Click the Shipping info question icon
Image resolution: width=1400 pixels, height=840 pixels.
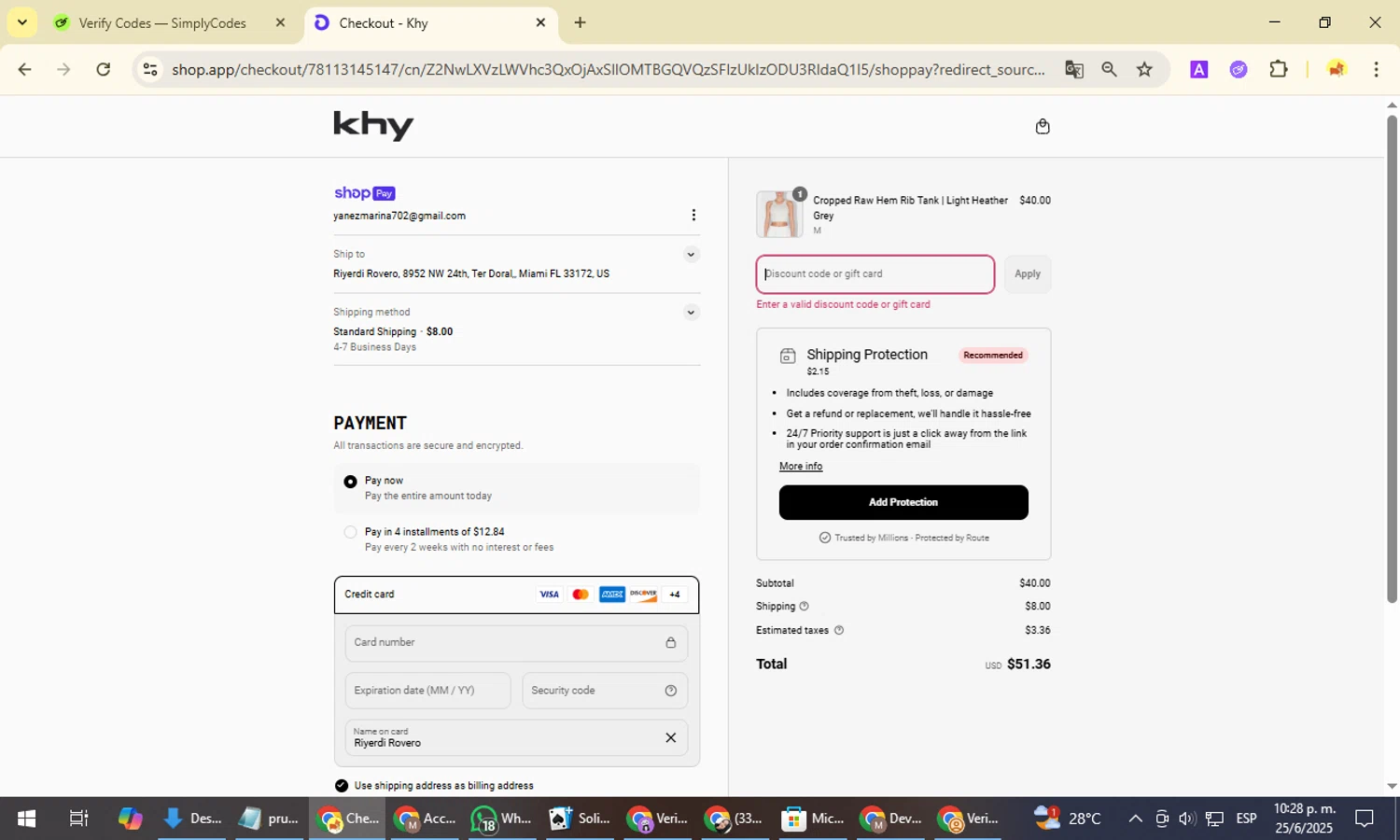pyautogui.click(x=804, y=607)
